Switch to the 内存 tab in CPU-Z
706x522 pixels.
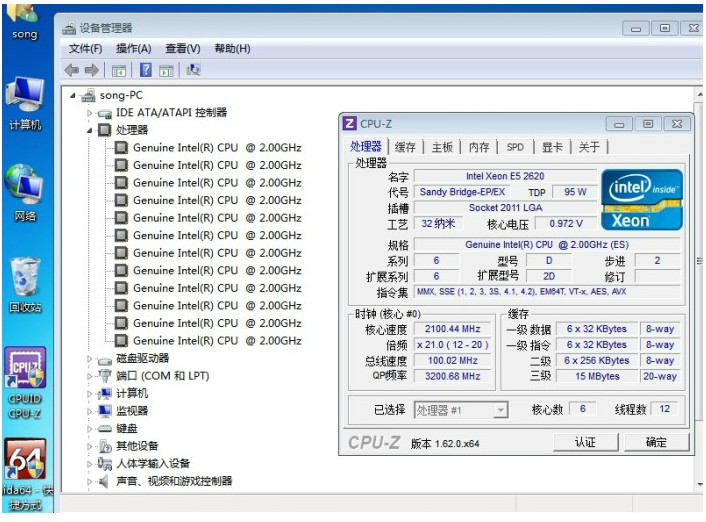click(479, 147)
